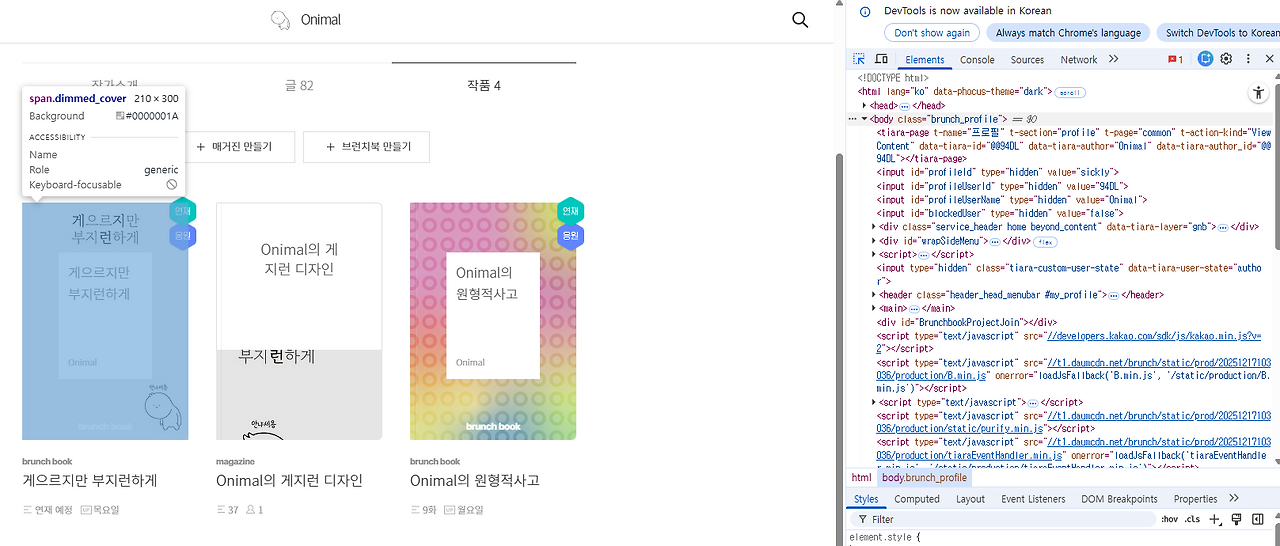Switch to the Styles pane tab
The image size is (1280, 546).
pyautogui.click(x=866, y=499)
